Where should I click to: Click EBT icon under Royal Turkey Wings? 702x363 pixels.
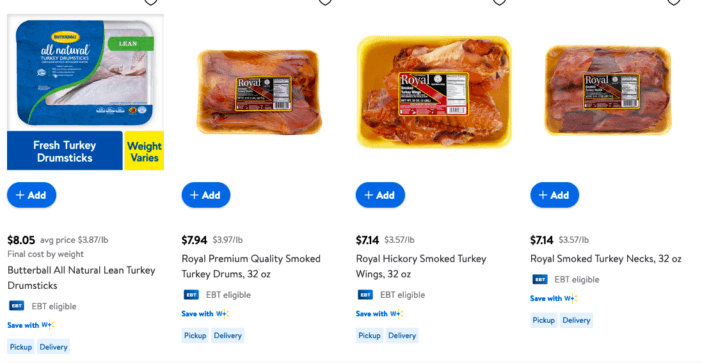pyautogui.click(x=365, y=295)
